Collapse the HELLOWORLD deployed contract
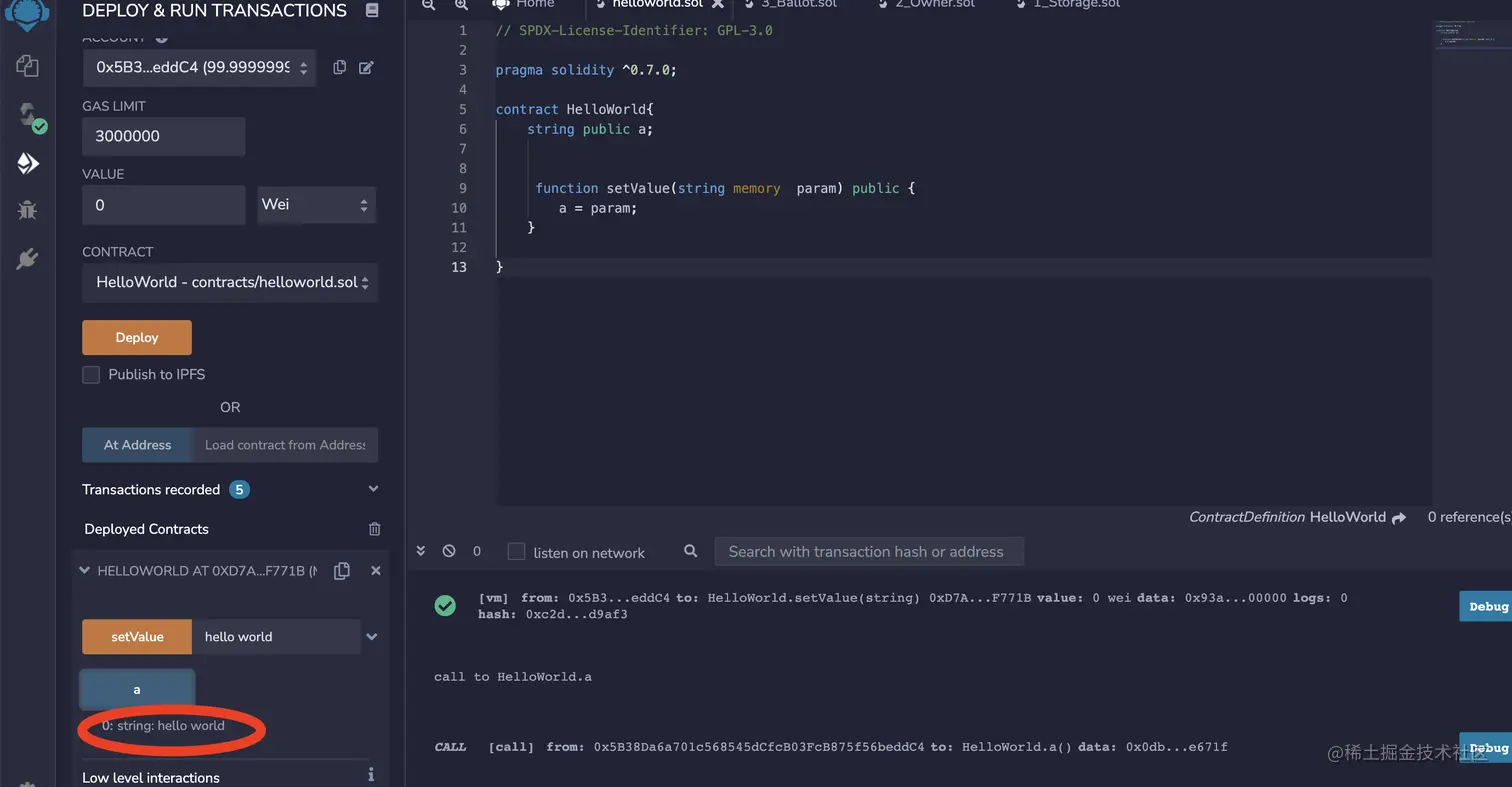Screen dimensions: 1512x787 (84, 571)
